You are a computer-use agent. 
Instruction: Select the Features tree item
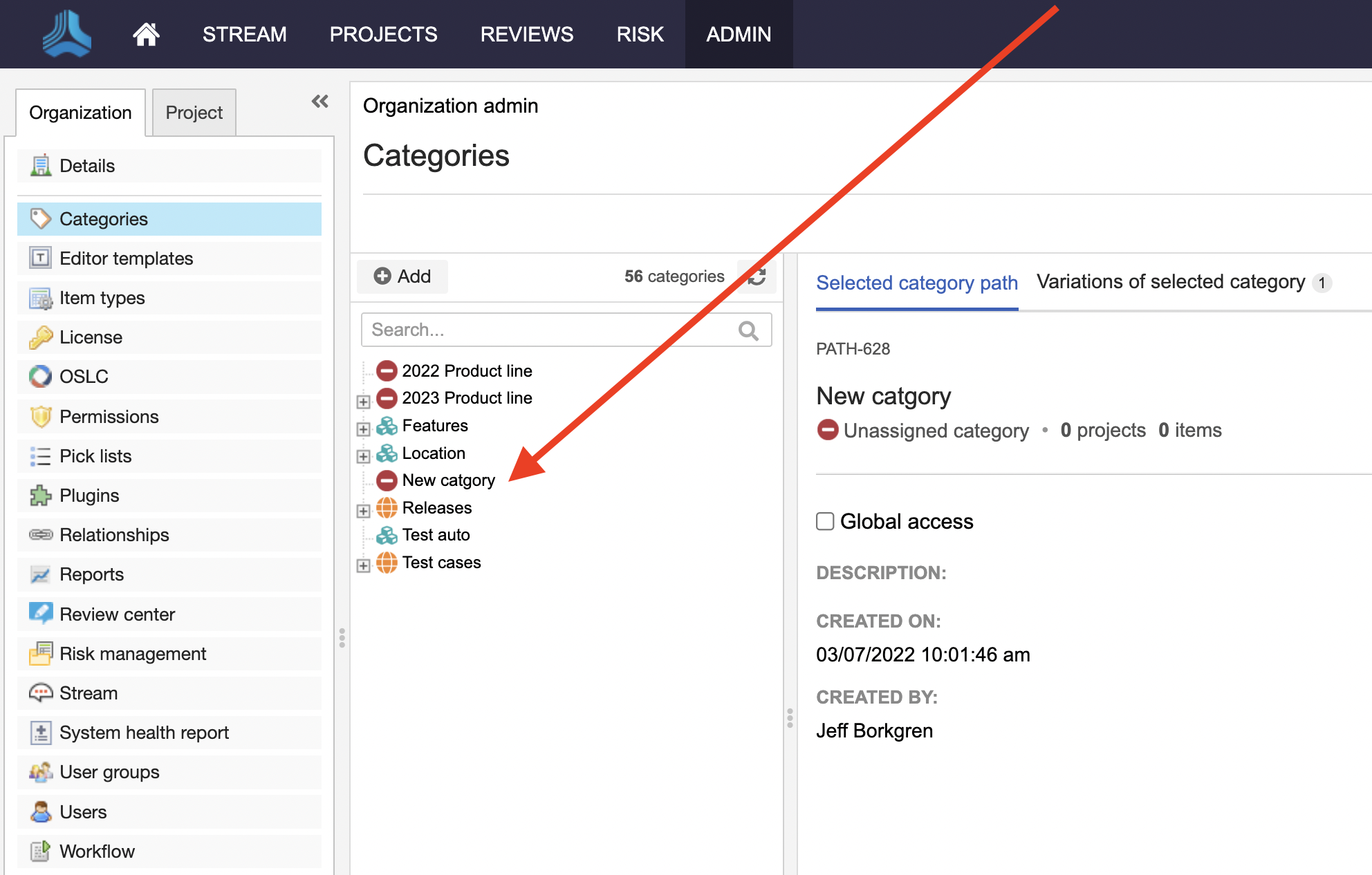pyautogui.click(x=435, y=426)
